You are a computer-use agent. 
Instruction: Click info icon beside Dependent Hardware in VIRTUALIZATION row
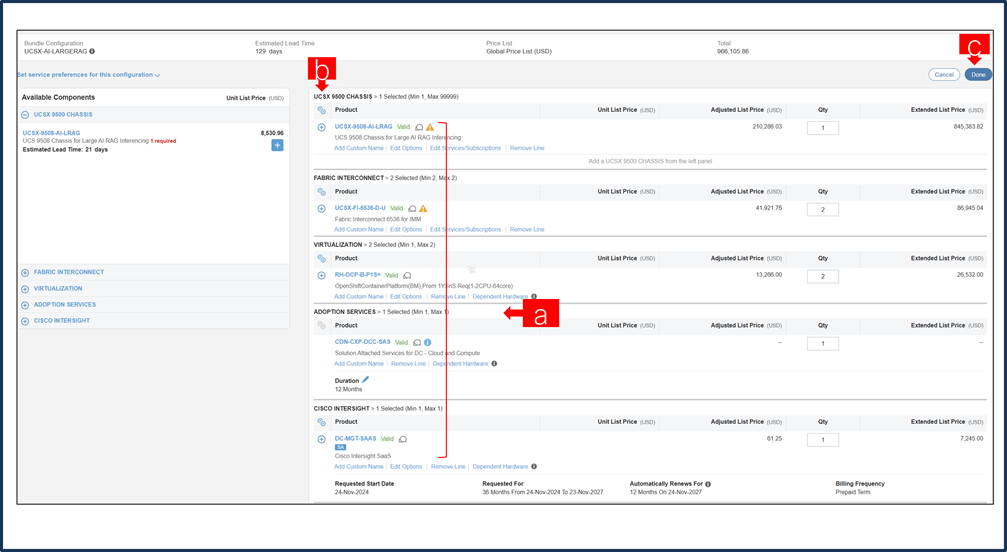[x=534, y=297]
